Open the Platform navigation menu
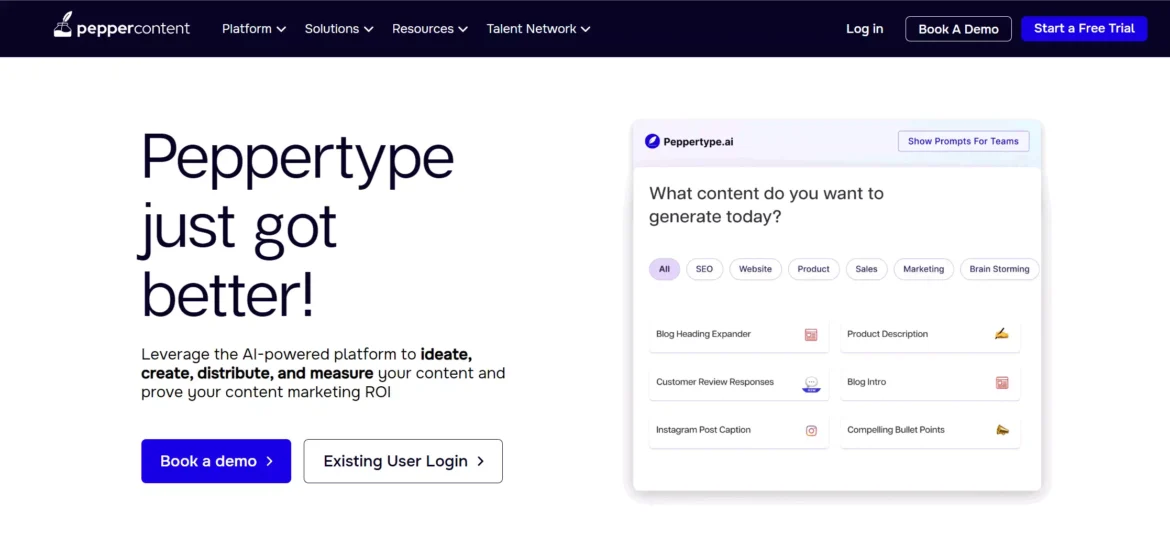Image resolution: width=1170 pixels, height=534 pixels. click(x=254, y=28)
